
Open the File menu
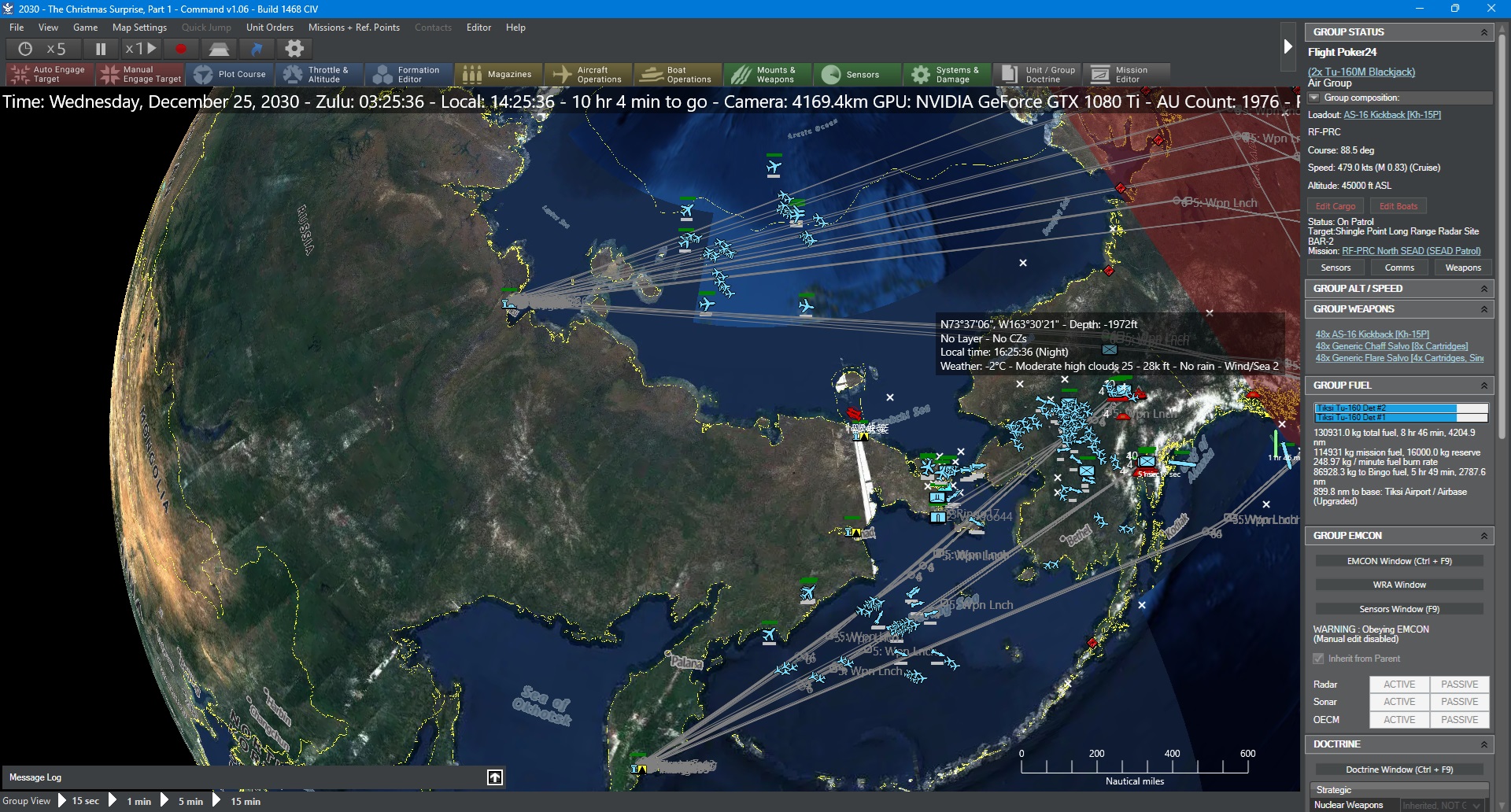point(17,28)
